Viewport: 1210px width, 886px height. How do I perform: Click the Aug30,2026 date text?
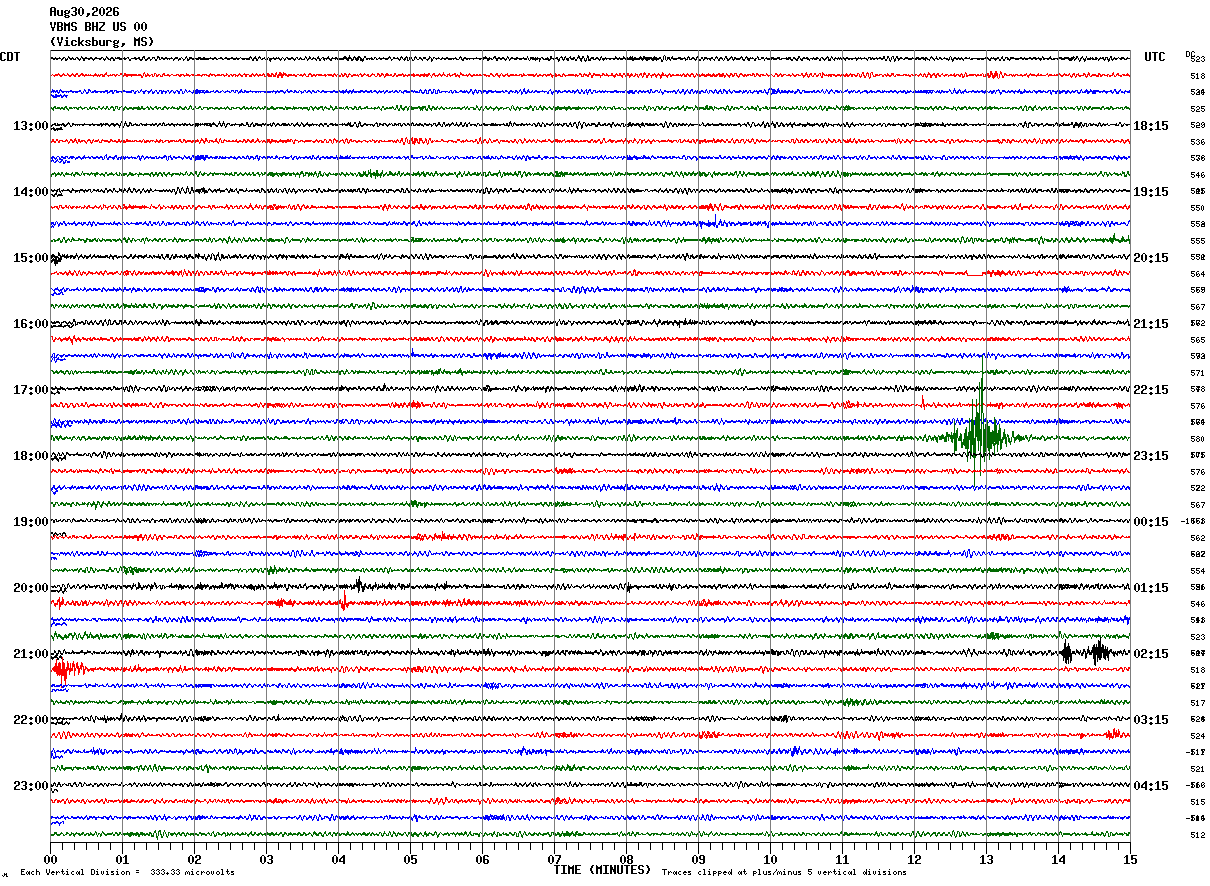click(x=84, y=12)
